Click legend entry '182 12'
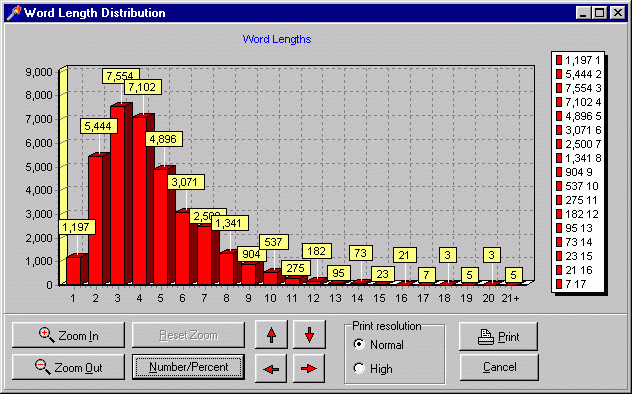The image size is (632, 394). point(577,214)
